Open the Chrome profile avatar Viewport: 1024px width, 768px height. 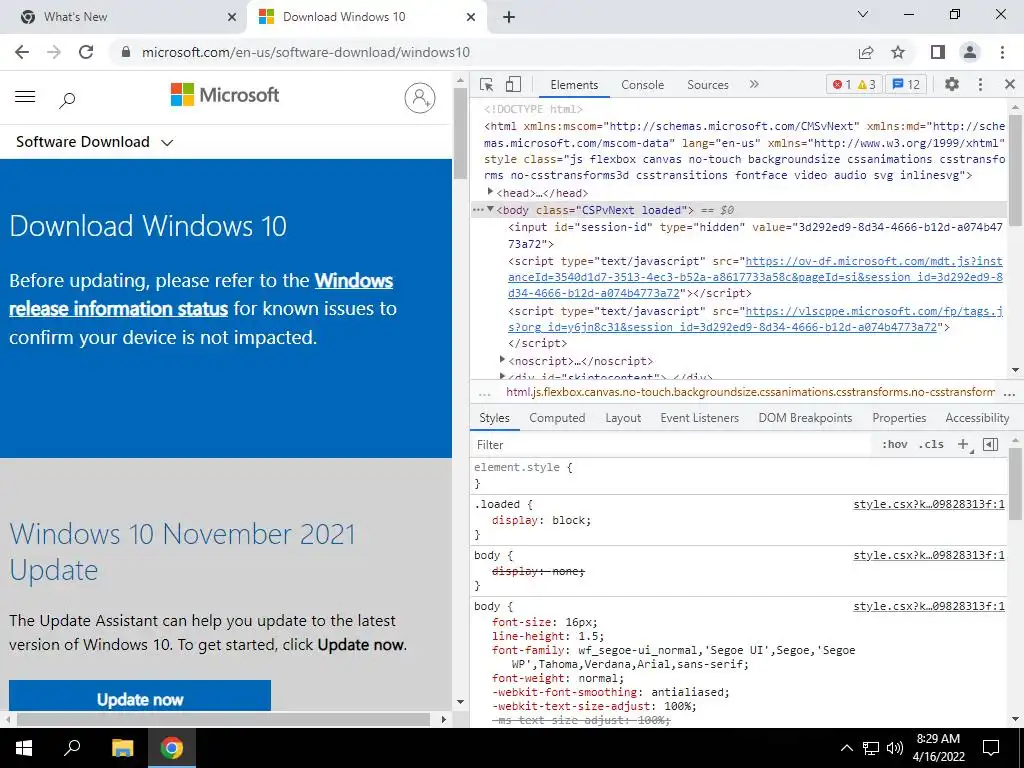click(x=970, y=52)
